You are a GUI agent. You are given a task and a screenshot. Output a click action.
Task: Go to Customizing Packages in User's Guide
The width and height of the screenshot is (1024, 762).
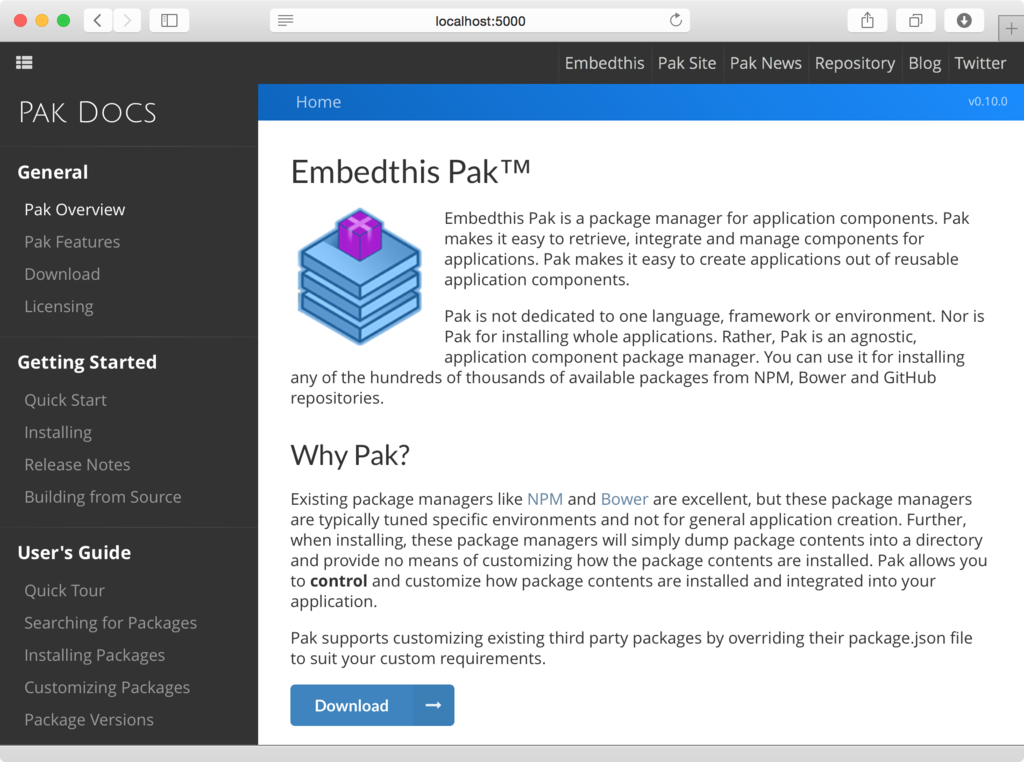click(x=107, y=687)
